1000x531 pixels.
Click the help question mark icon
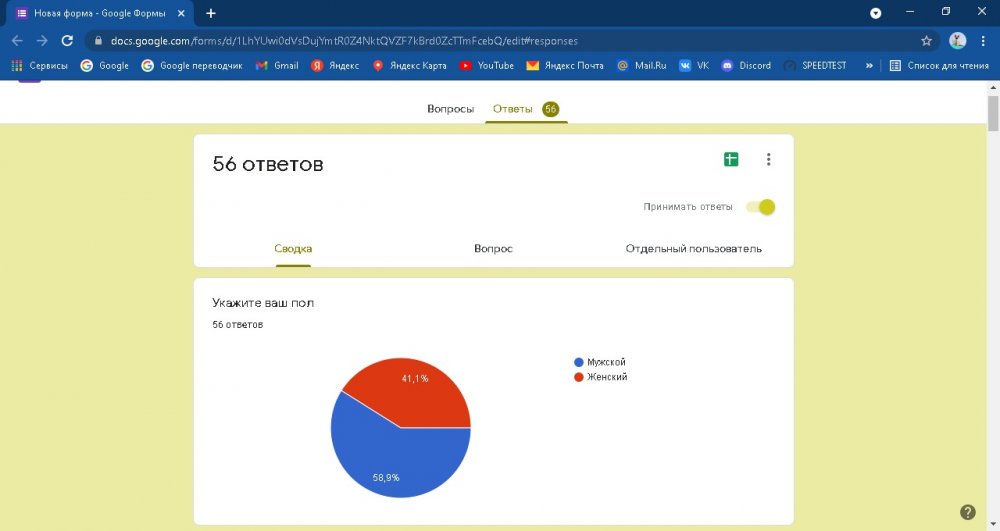tap(967, 512)
